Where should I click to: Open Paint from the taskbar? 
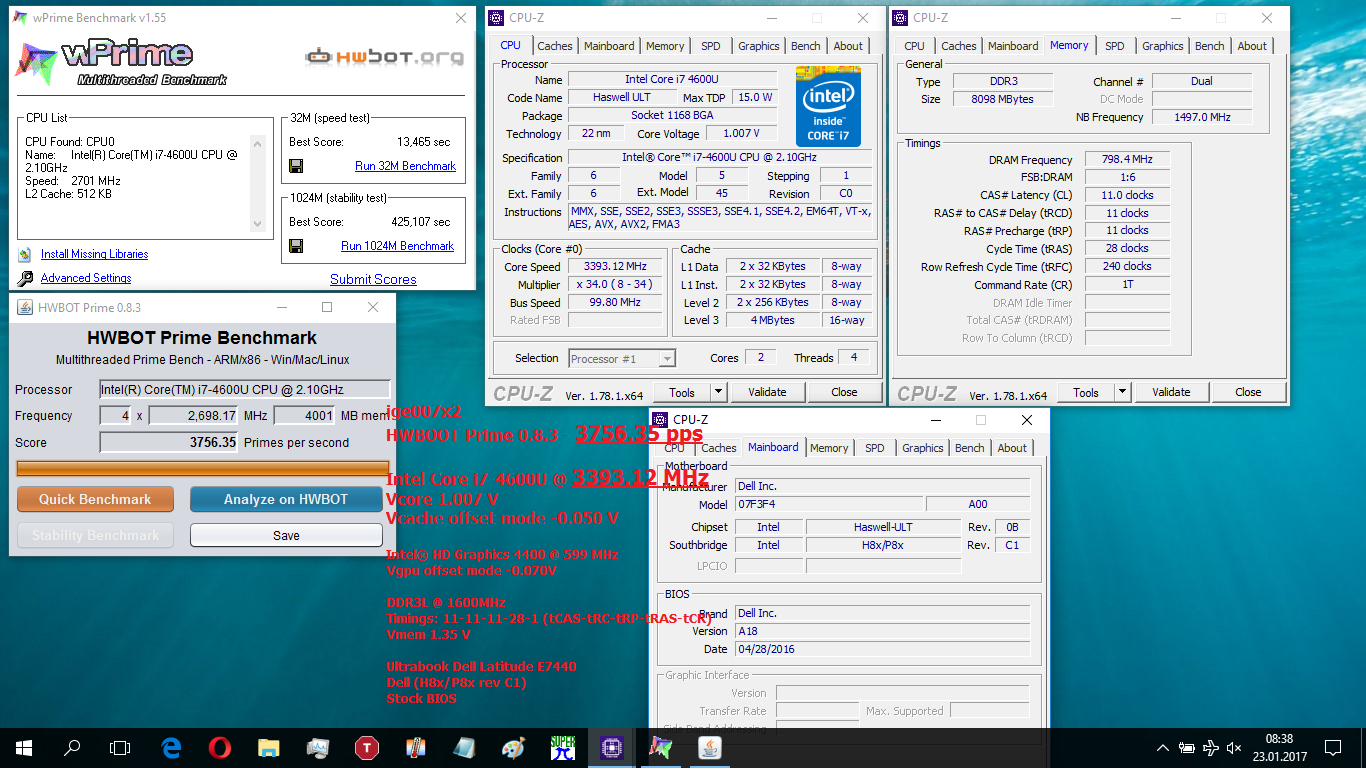pos(513,747)
